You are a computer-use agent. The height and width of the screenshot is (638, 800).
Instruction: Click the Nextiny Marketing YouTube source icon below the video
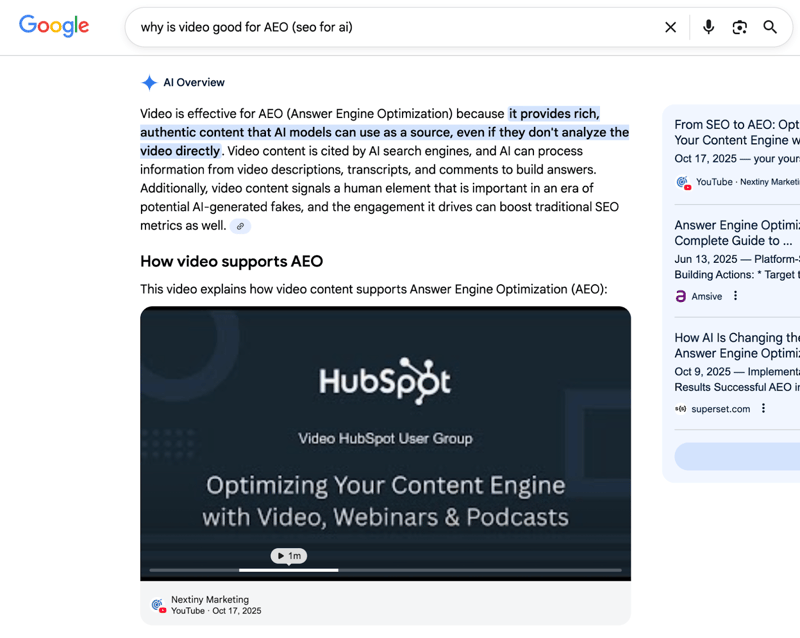157,605
